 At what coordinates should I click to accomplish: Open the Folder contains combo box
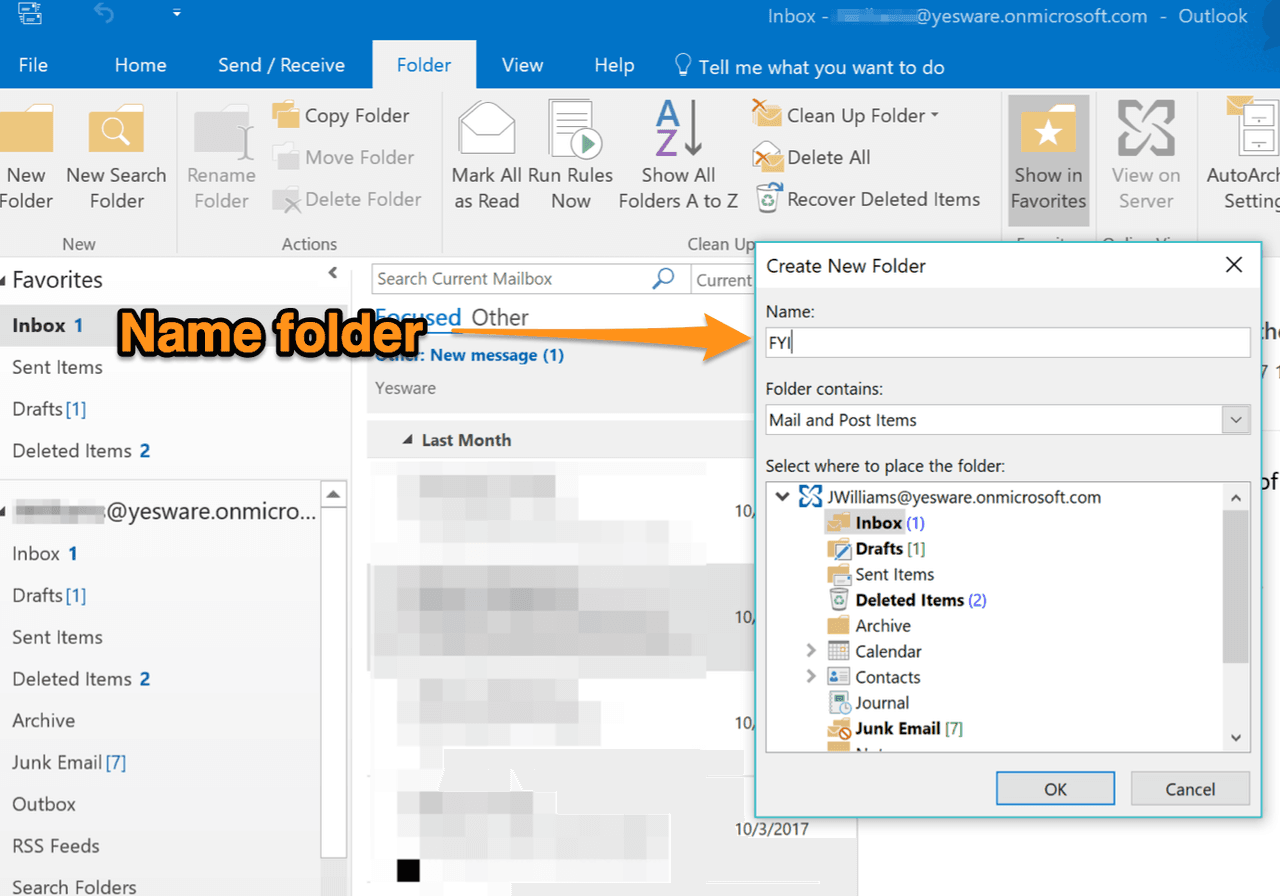1007,420
